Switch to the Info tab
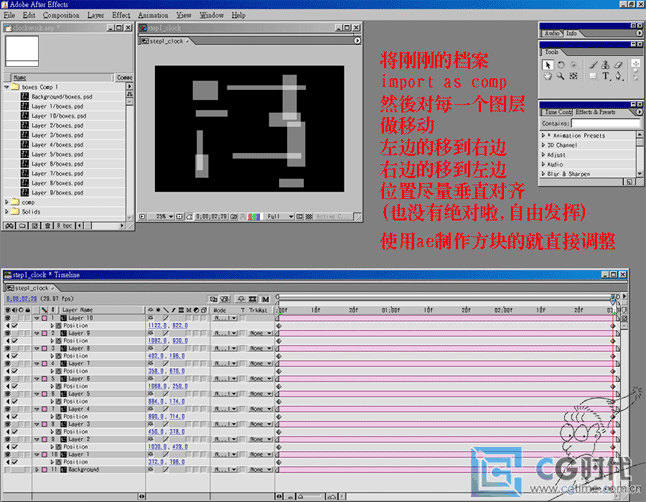Viewport: 646px width, 502px height. coord(571,33)
